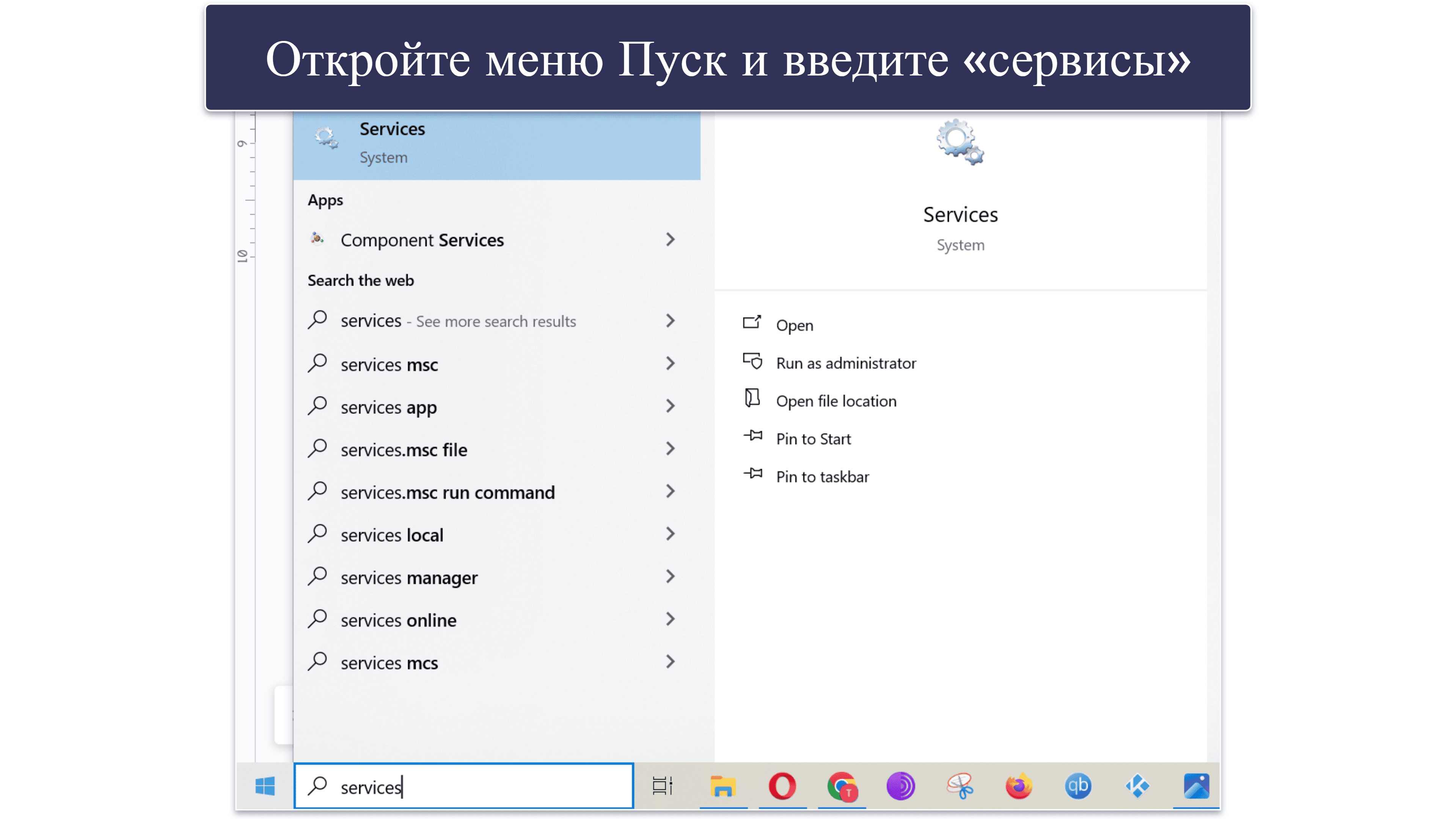Click the search icon beside 'services msc'
Viewport: 1456px width, 819px height.
tap(318, 363)
